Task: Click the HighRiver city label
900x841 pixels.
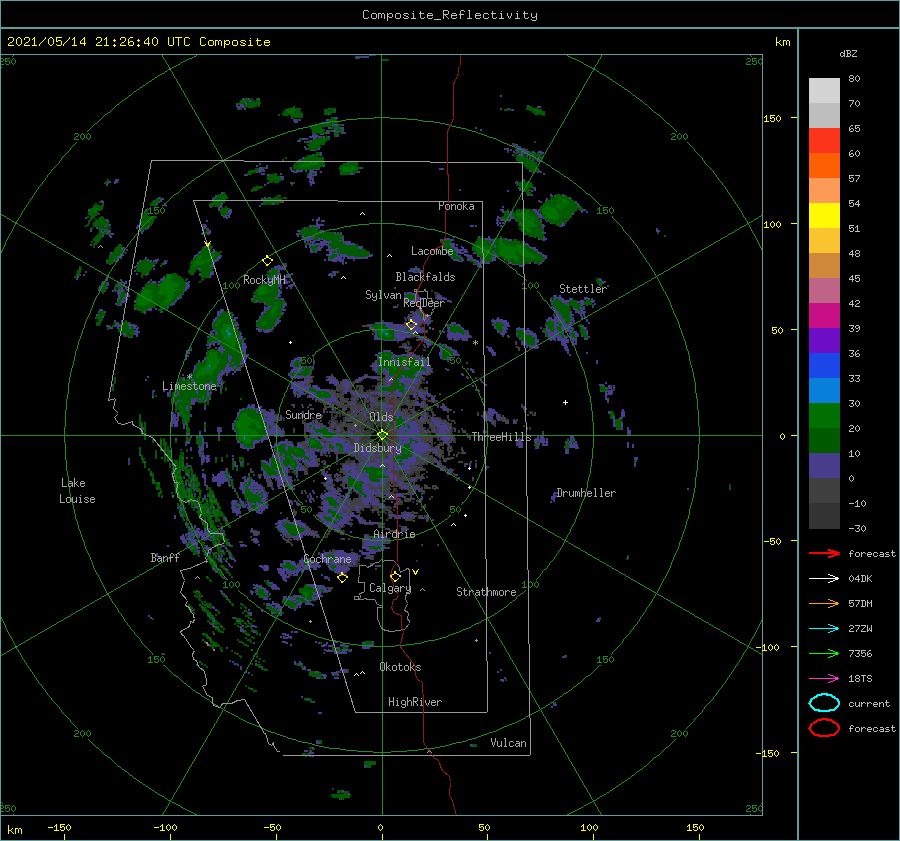Action: 415,702
